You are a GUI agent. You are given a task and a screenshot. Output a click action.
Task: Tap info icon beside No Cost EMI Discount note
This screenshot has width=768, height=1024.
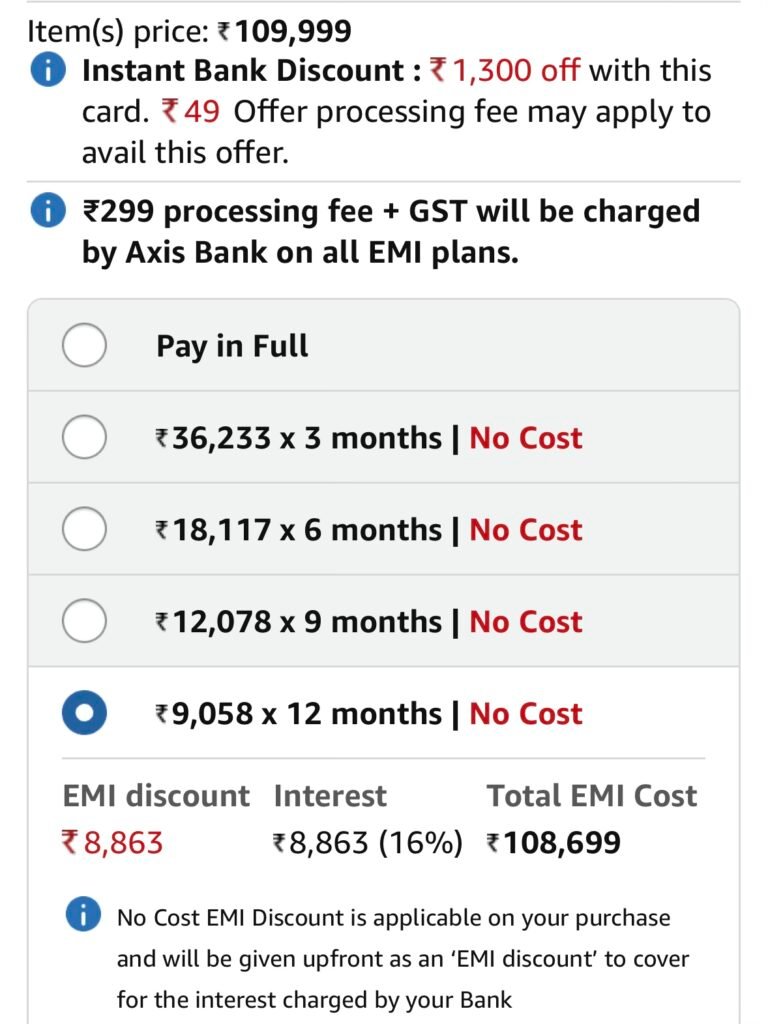[83, 916]
